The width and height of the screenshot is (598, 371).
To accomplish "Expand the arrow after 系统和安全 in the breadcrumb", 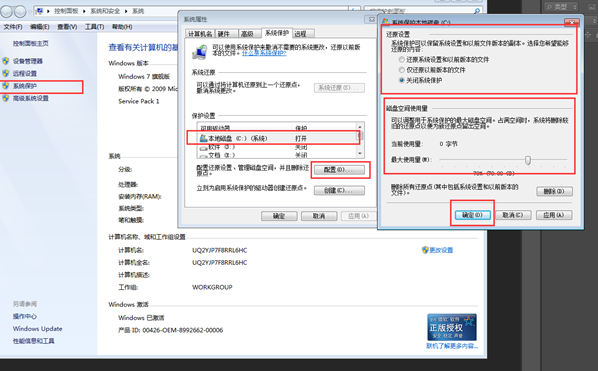I will (126, 11).
